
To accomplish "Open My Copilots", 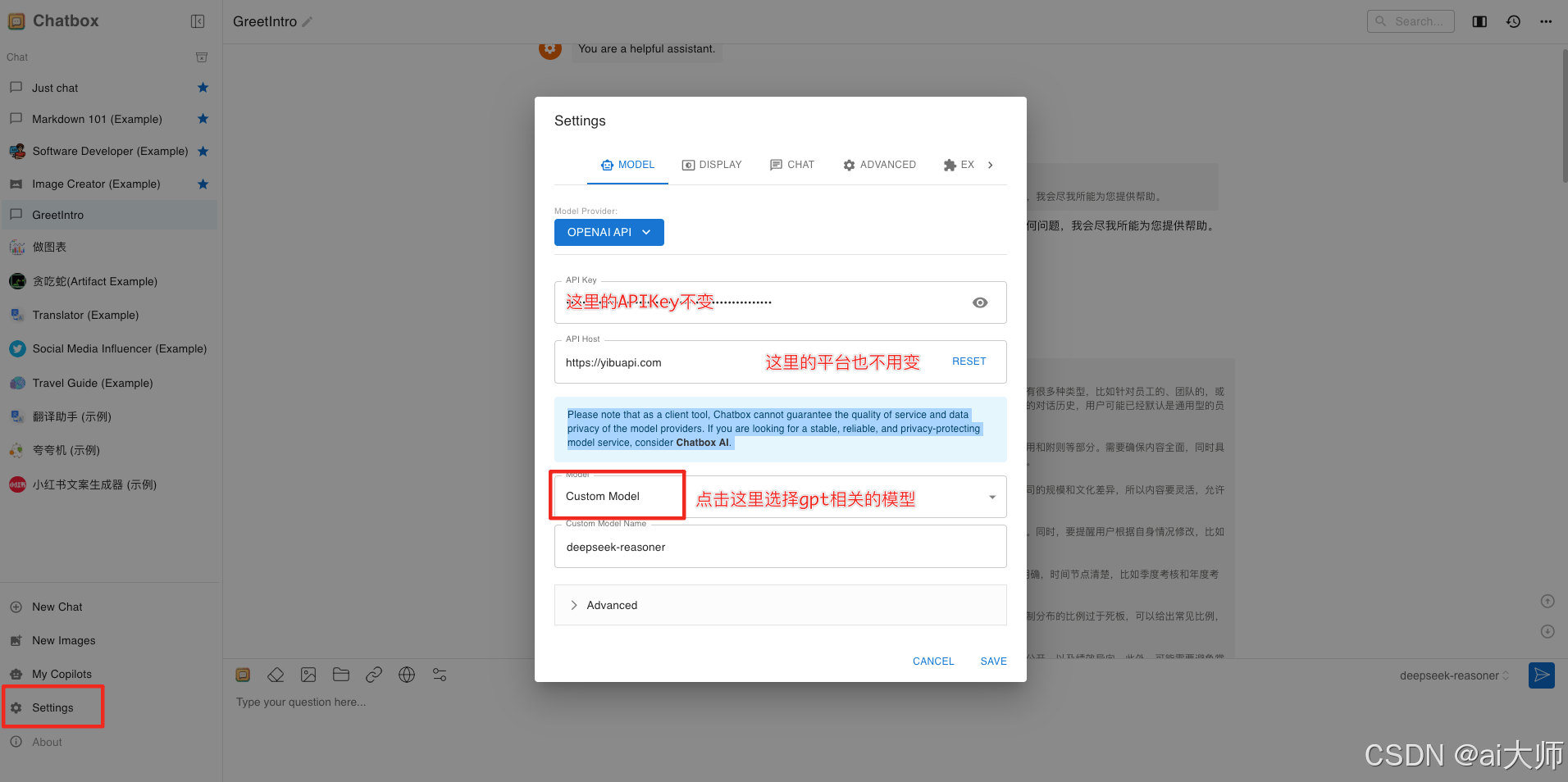I will tap(109, 674).
